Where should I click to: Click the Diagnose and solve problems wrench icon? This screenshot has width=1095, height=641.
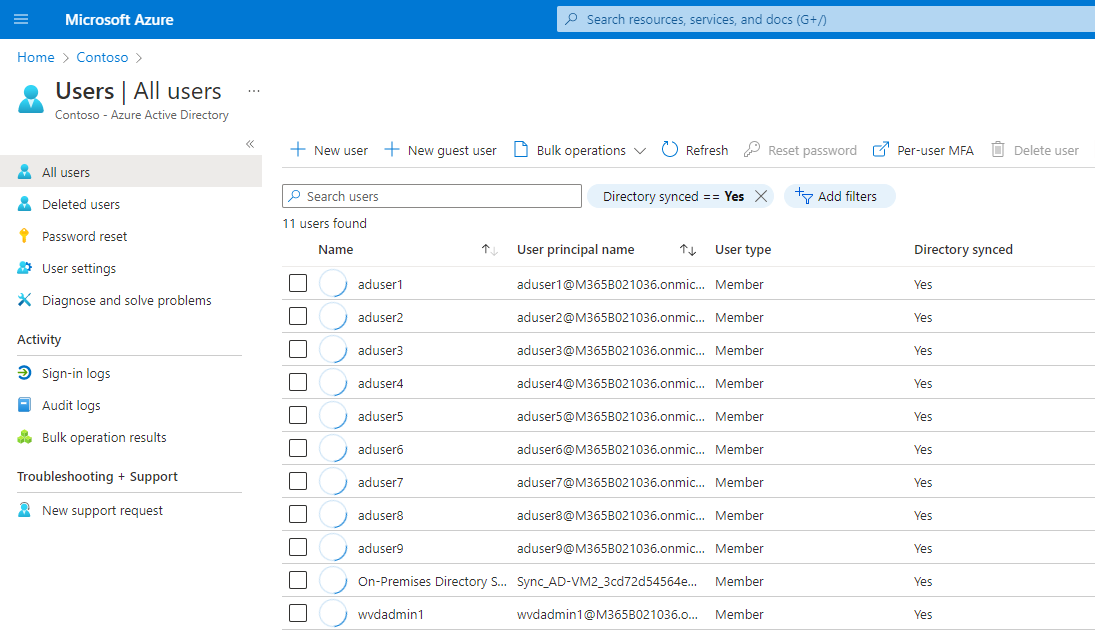point(24,300)
